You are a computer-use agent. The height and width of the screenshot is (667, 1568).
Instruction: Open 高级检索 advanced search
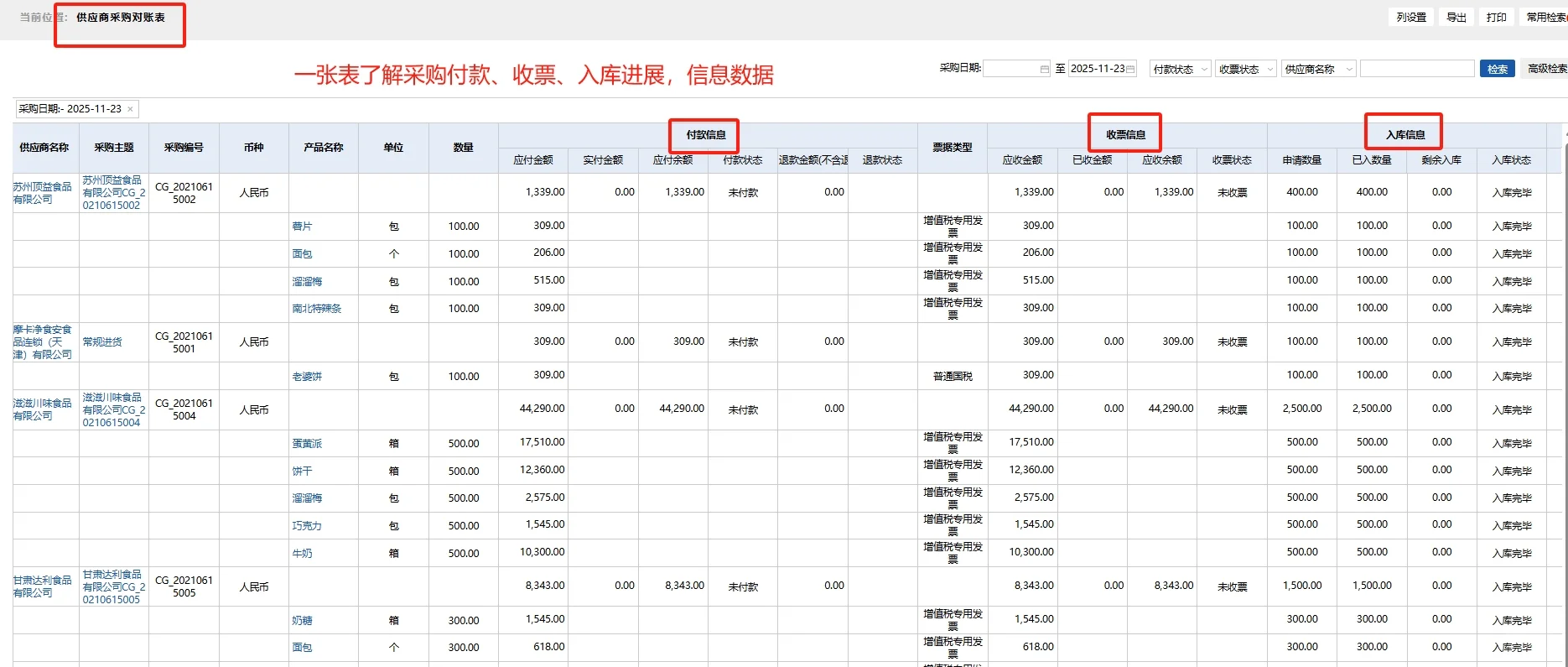pos(1546,69)
